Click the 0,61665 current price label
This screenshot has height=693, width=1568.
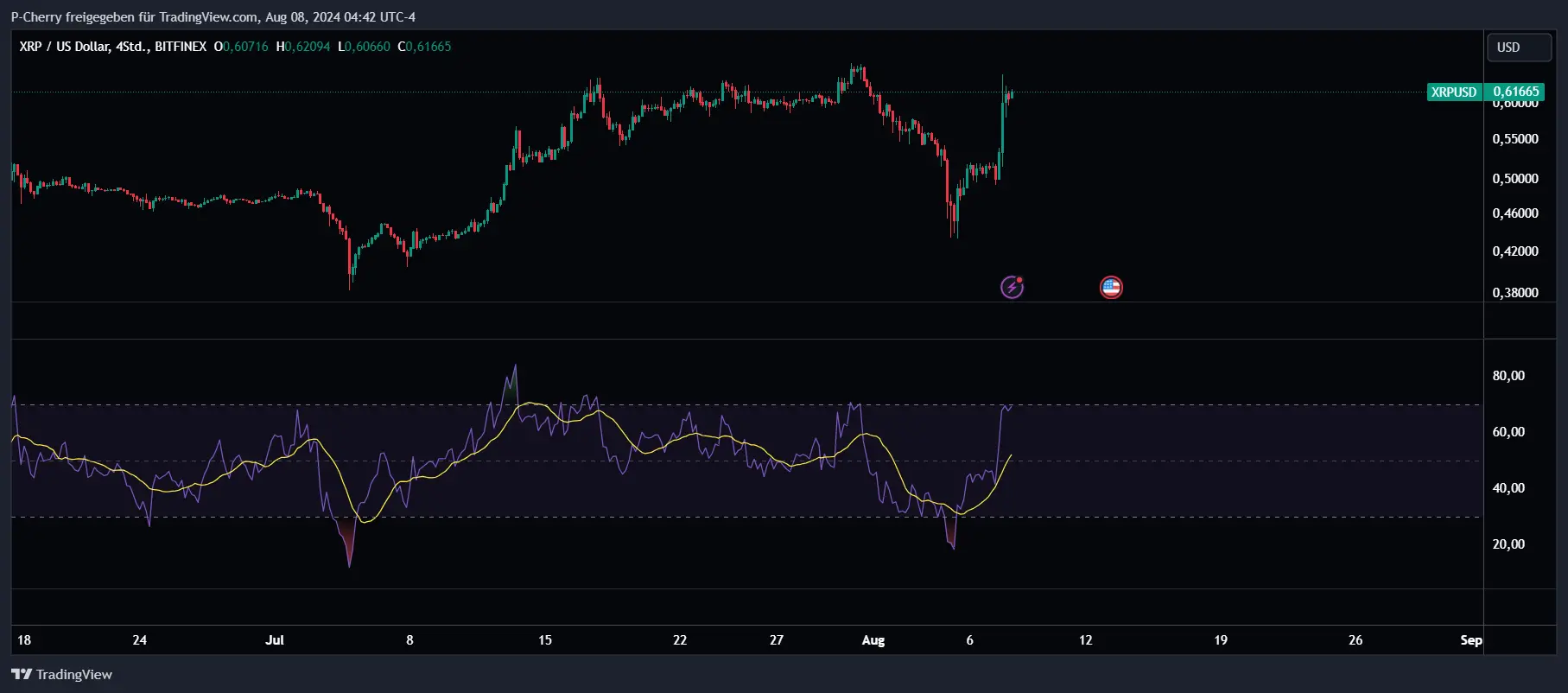click(1516, 92)
